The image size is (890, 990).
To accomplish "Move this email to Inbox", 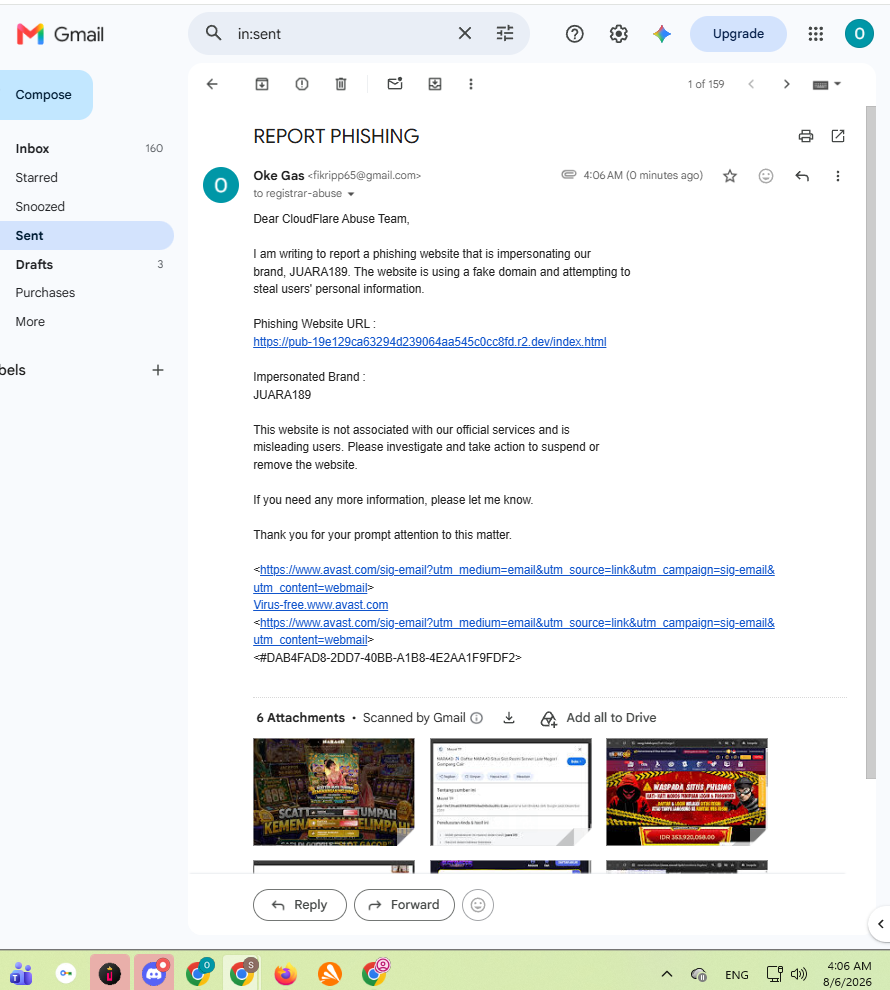I will coord(435,84).
